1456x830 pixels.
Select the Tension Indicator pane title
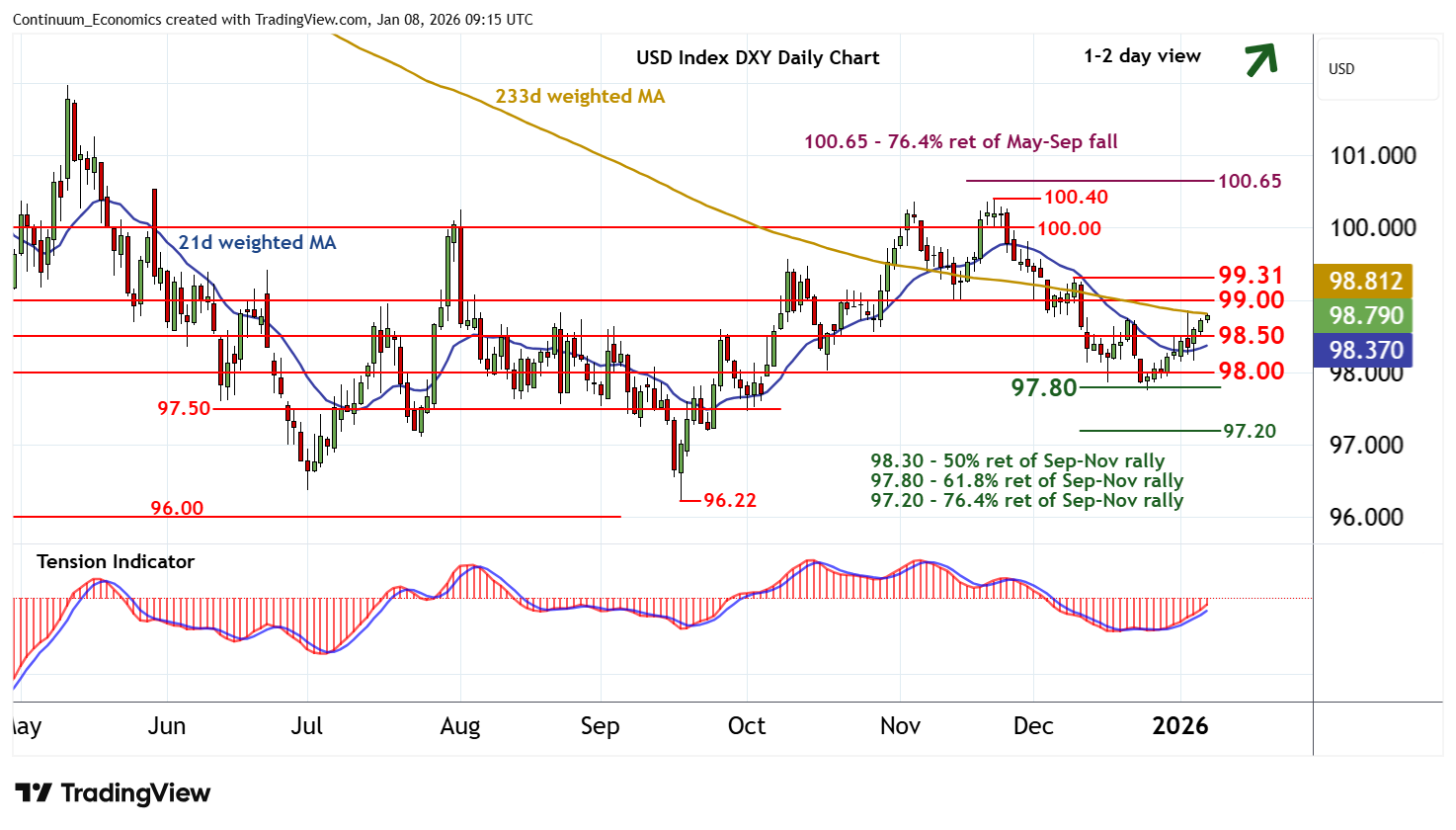point(116,562)
